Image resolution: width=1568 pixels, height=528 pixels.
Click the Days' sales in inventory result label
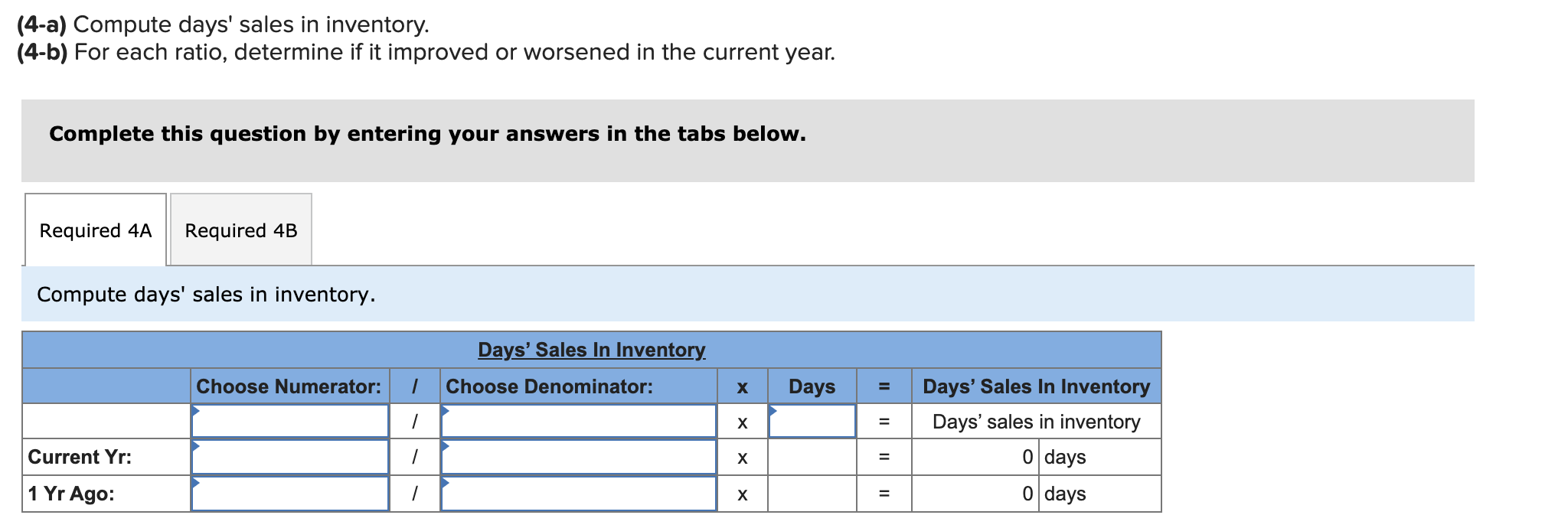point(1036,421)
